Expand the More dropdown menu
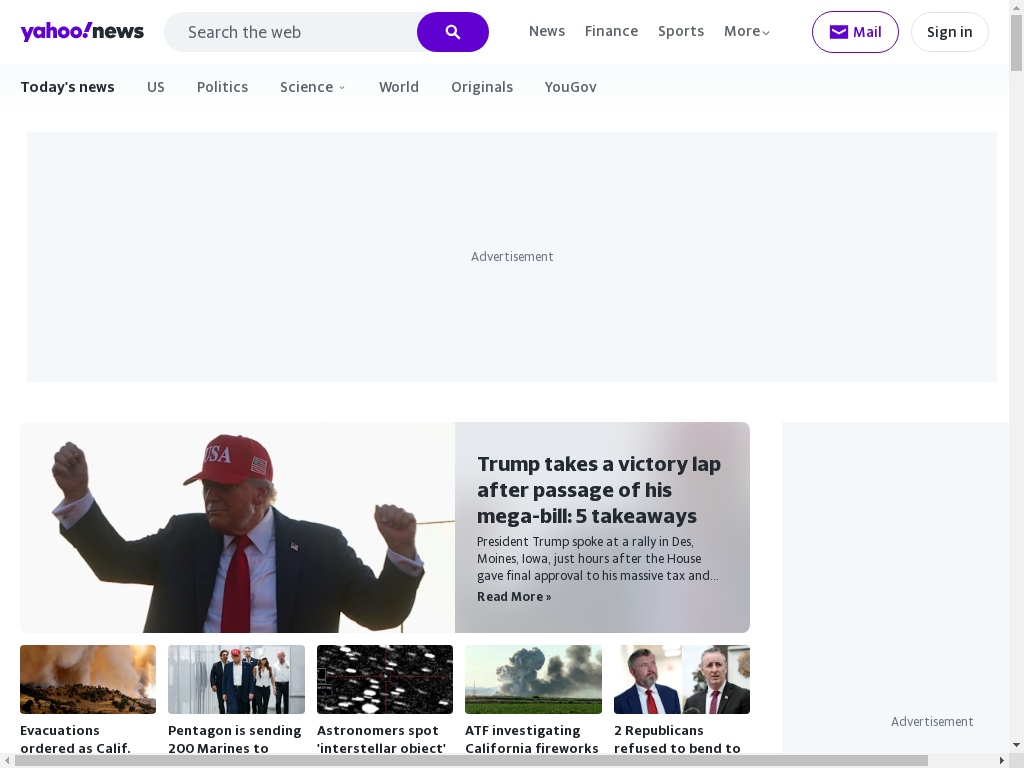This screenshot has height=768, width=1024. 746,31
